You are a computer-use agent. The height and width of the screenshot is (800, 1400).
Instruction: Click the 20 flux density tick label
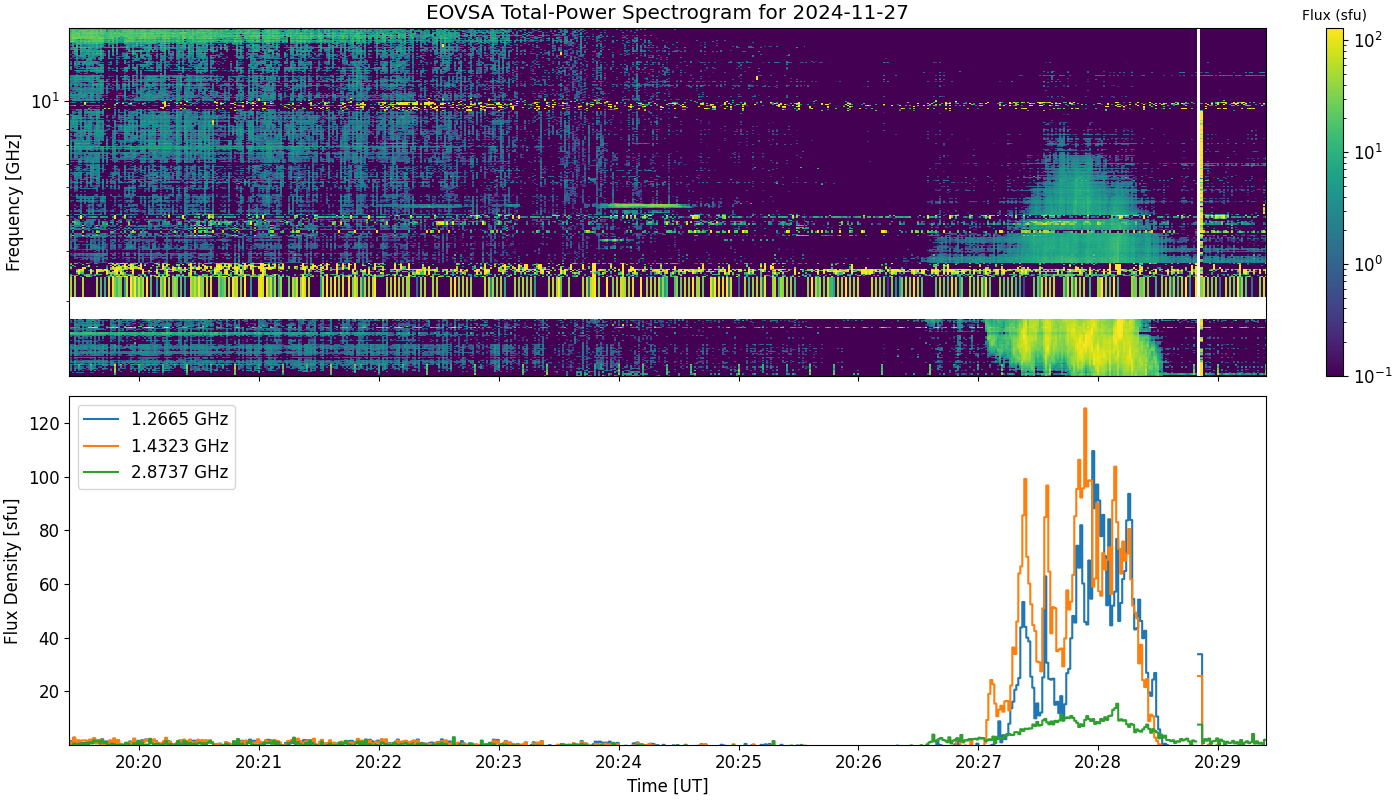pyautogui.click(x=50, y=692)
